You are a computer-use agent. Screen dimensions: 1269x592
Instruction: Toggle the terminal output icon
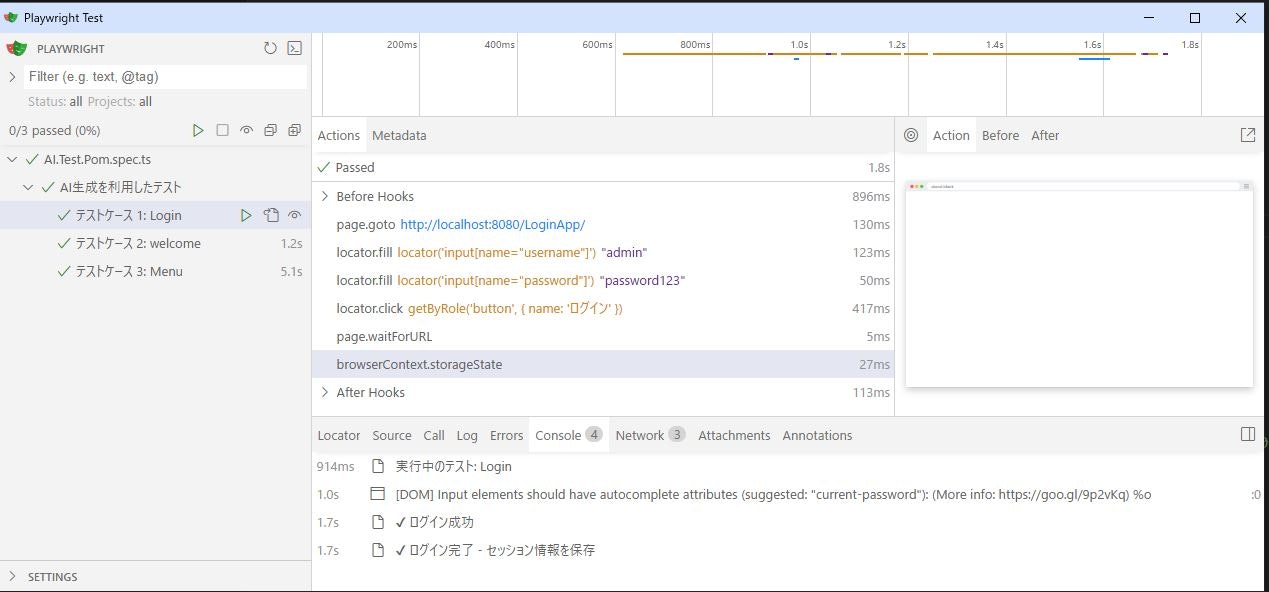[x=294, y=48]
